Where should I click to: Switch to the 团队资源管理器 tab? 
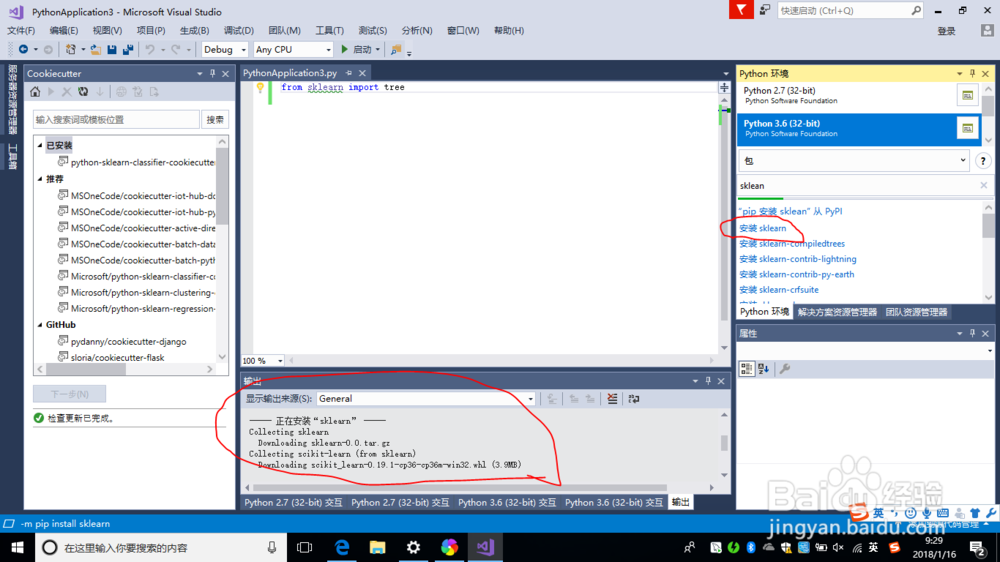(916, 312)
